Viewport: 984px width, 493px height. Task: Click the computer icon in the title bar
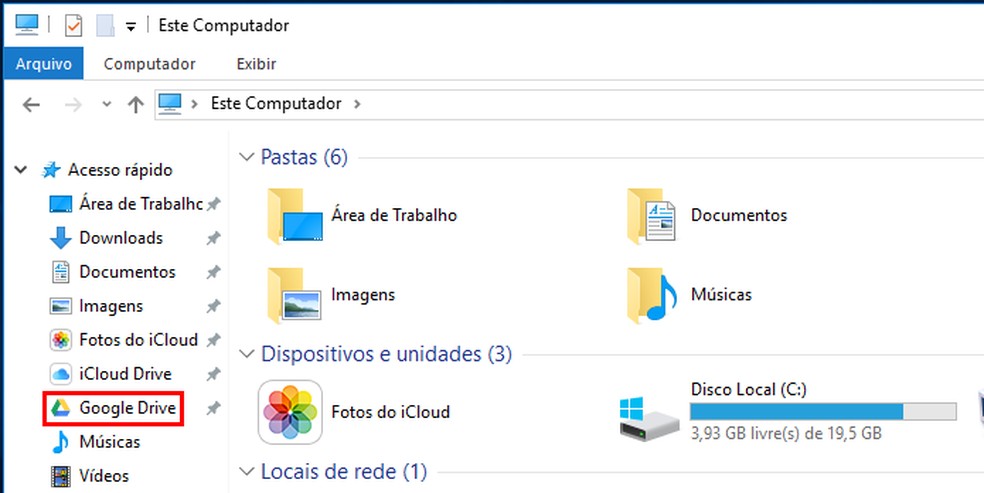27,24
